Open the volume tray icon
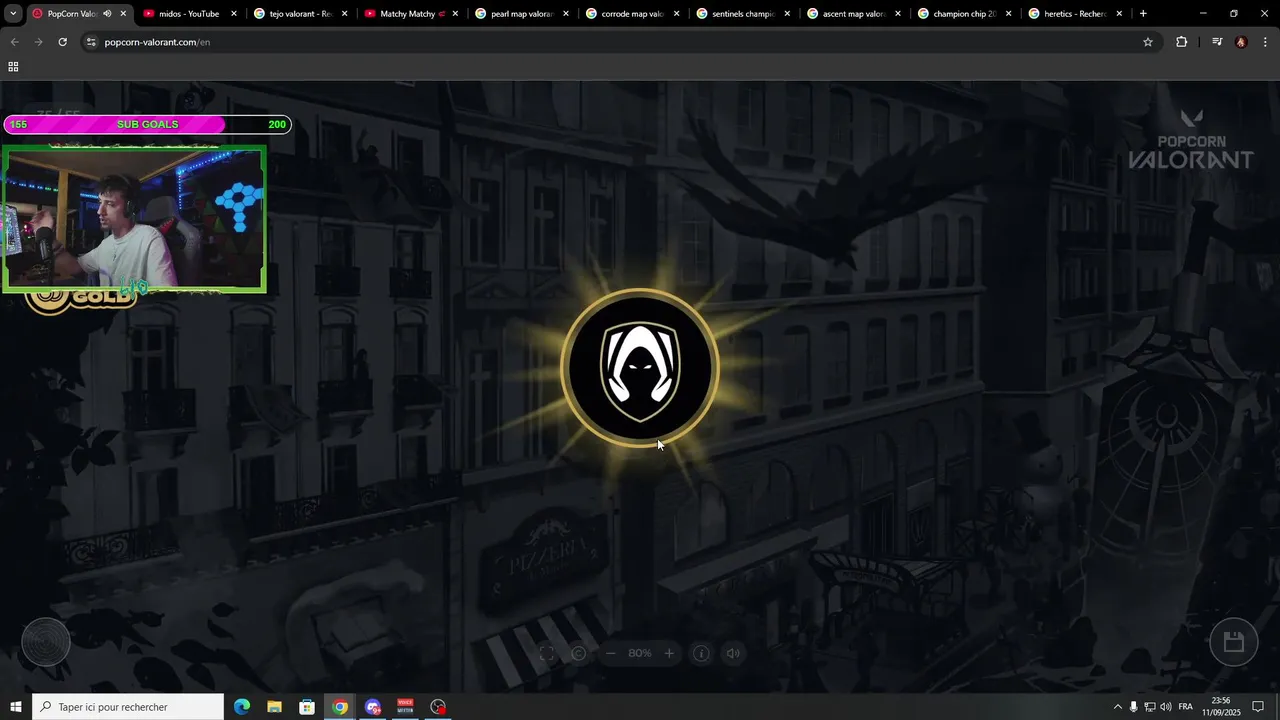Viewport: 1280px width, 720px height. (1166, 707)
